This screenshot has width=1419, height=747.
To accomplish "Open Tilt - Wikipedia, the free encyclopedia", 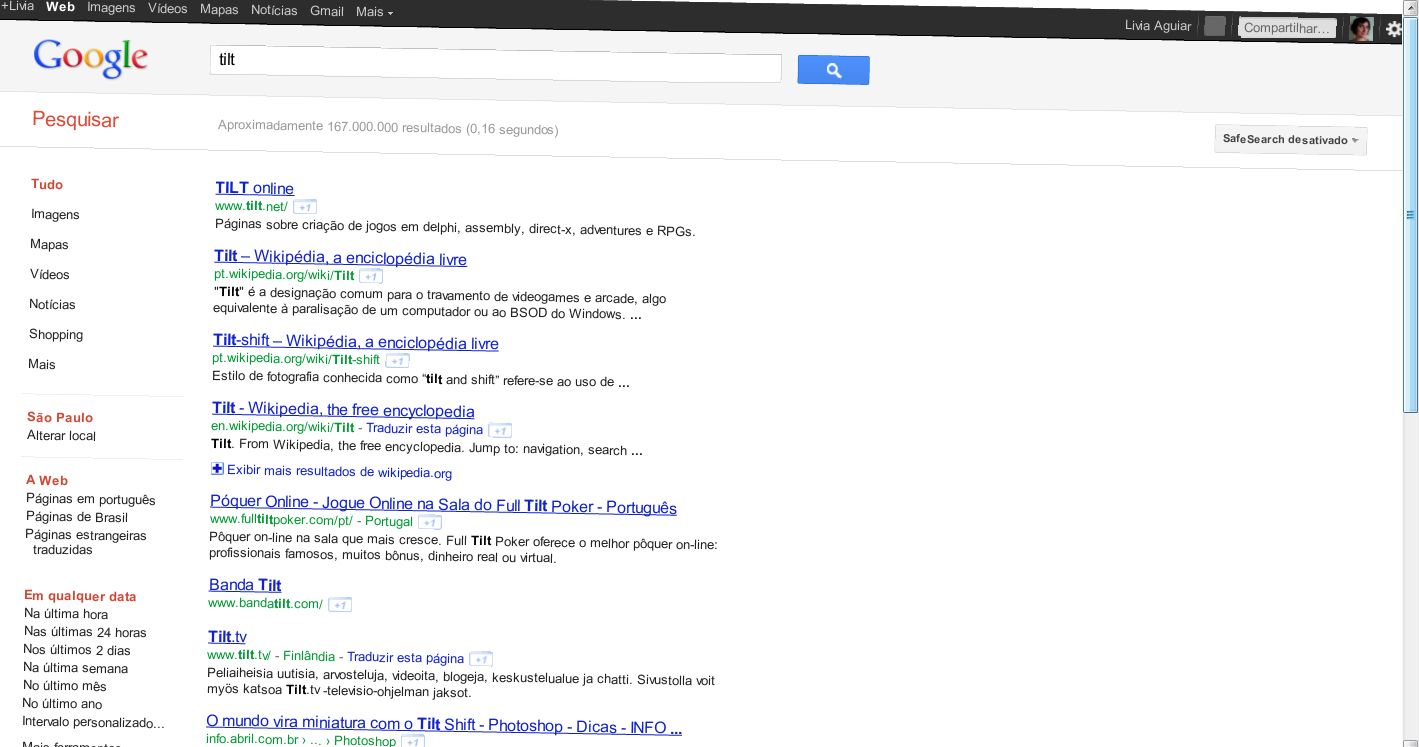I will point(343,410).
